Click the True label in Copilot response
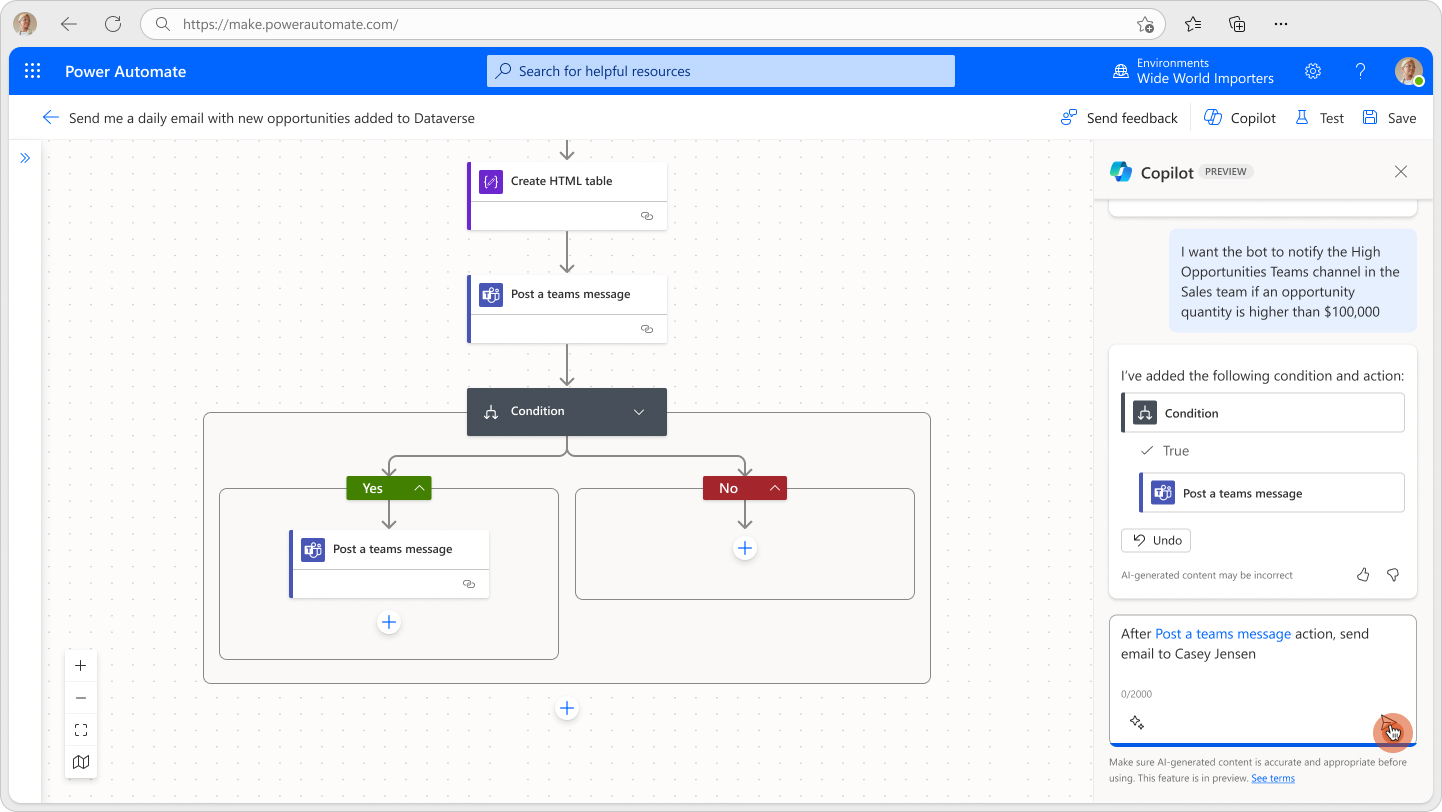The width and height of the screenshot is (1442, 812). [x=1176, y=451]
